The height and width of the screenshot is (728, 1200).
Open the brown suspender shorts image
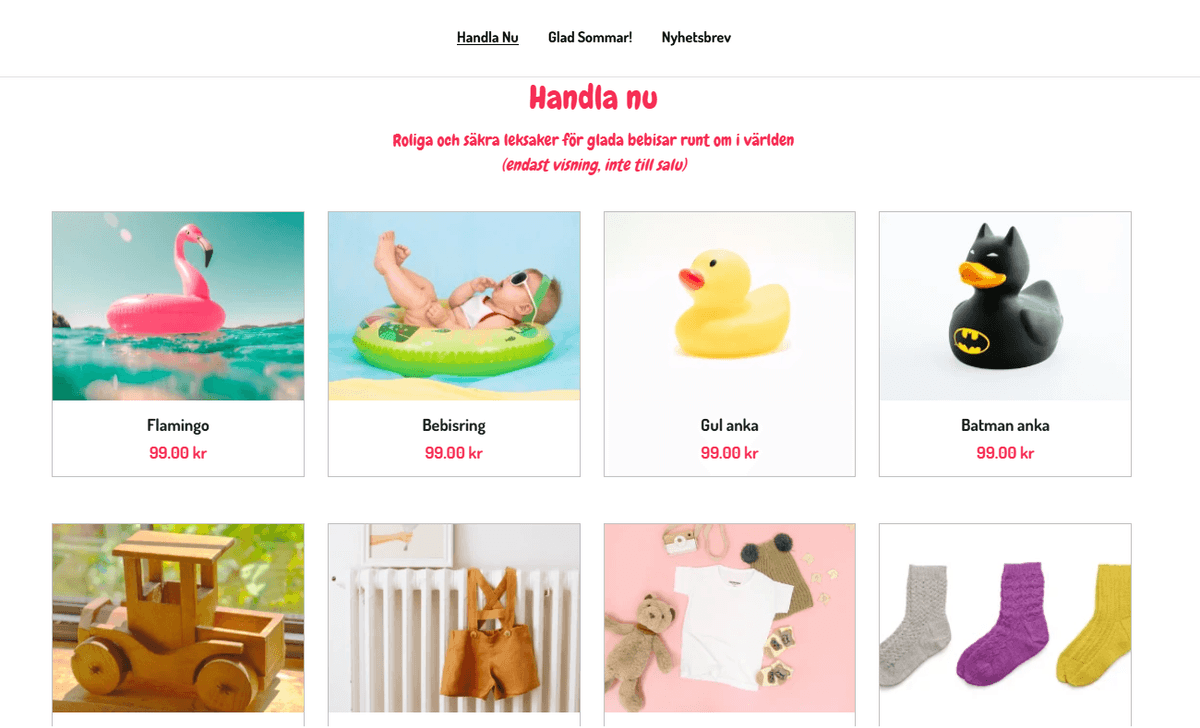[454, 618]
